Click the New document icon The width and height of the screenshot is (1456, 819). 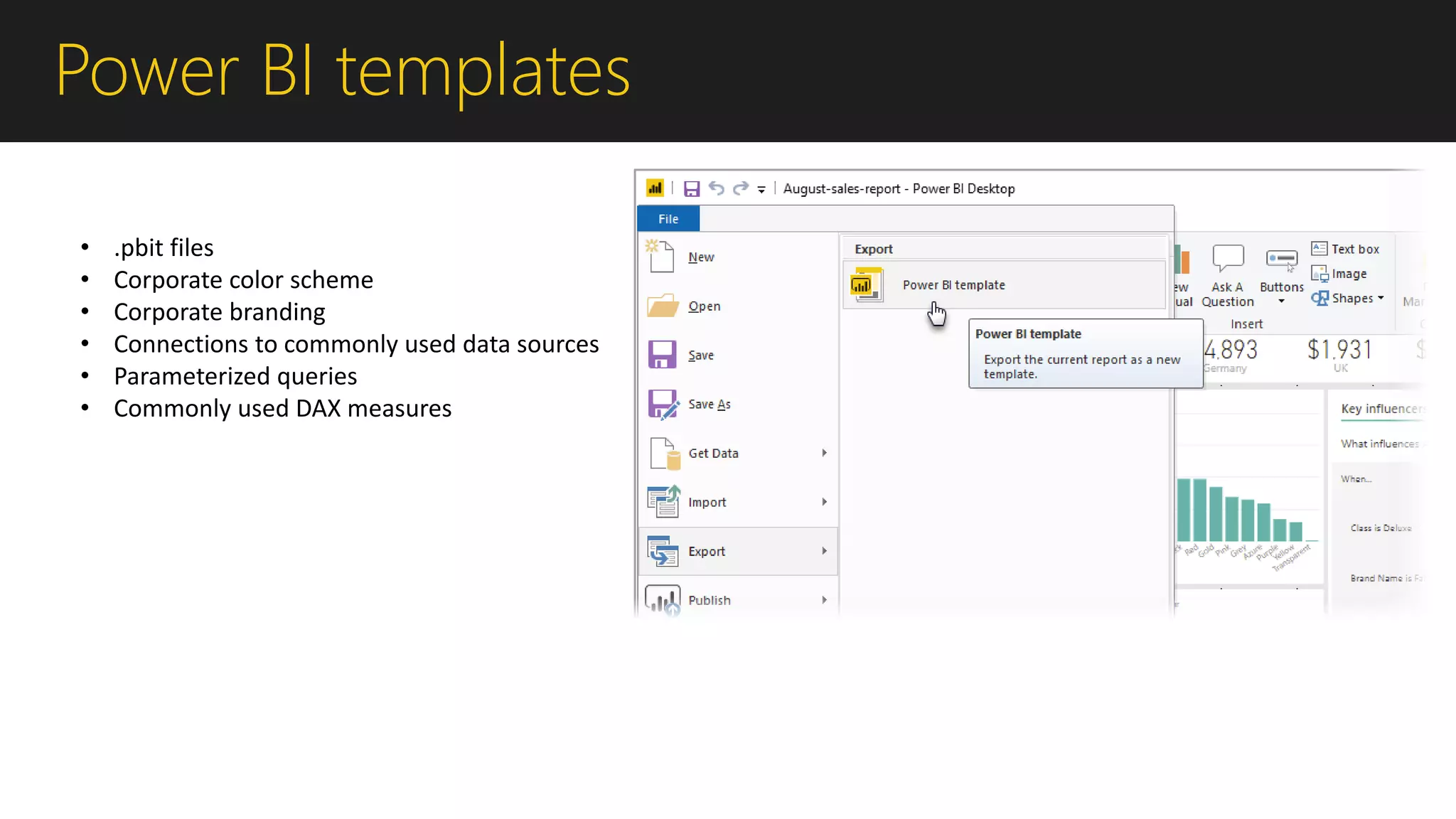(x=661, y=257)
